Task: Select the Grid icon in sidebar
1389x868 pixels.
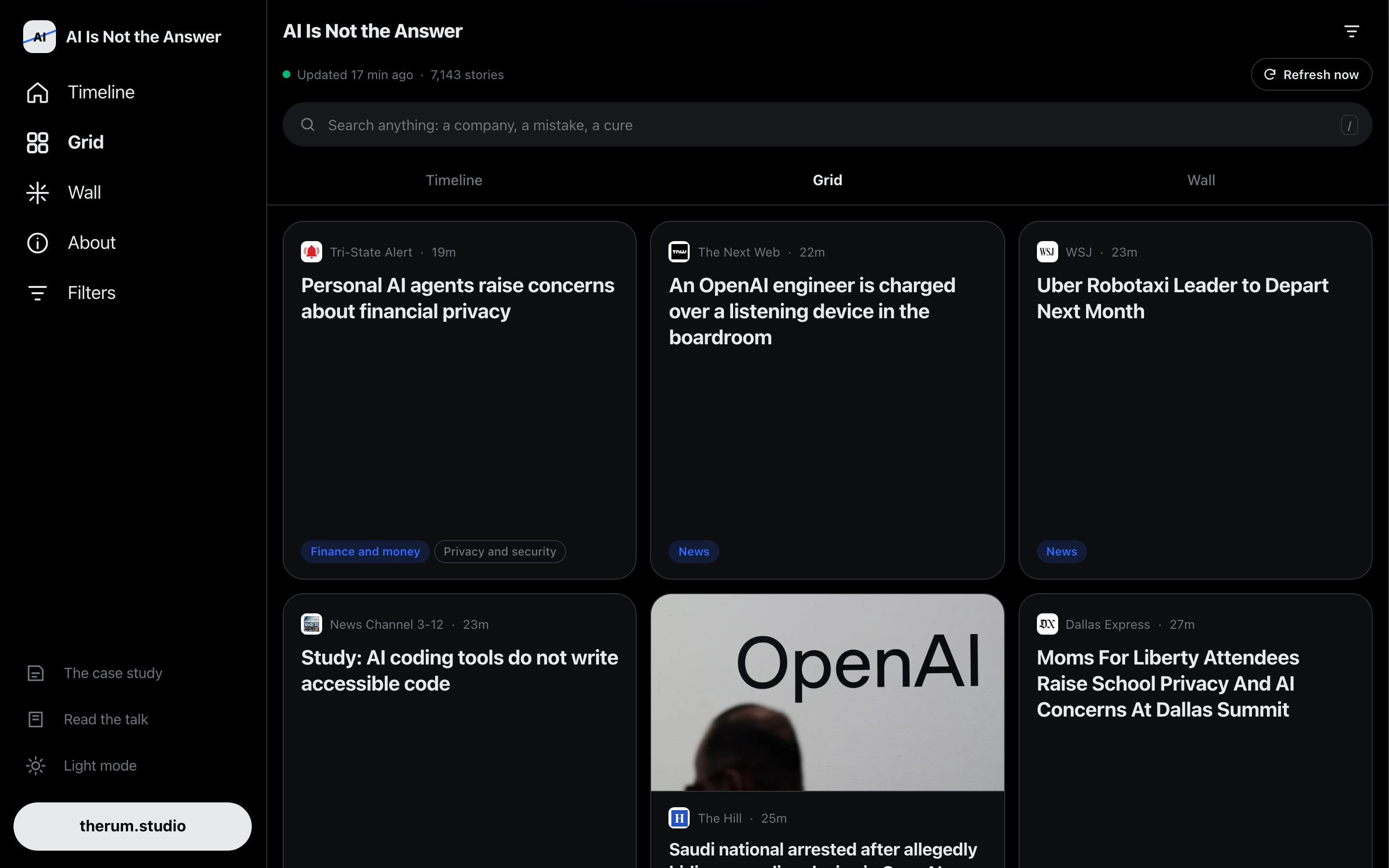Action: 37,142
